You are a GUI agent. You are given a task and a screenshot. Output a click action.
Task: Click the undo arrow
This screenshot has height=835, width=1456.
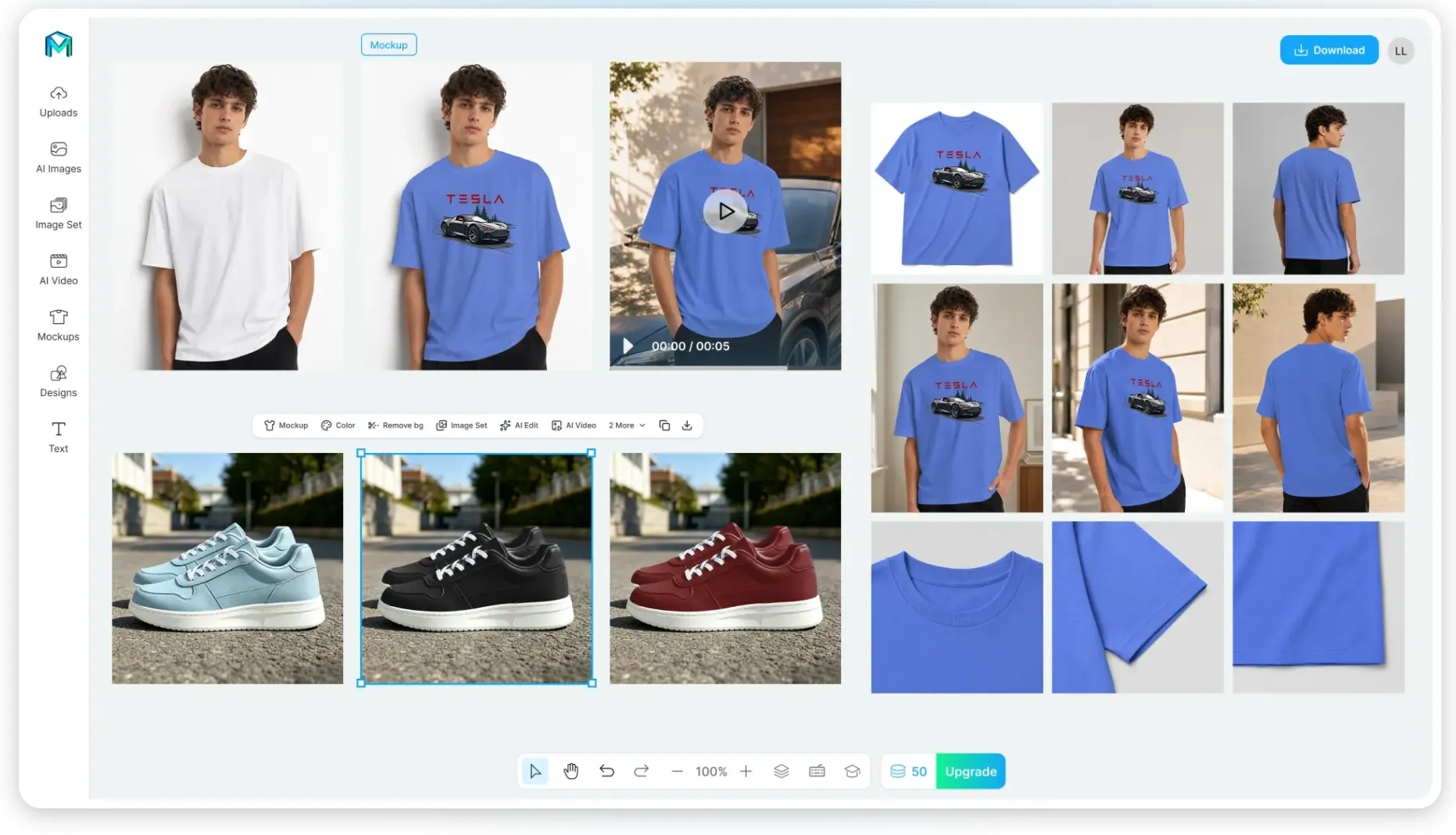pyautogui.click(x=606, y=772)
